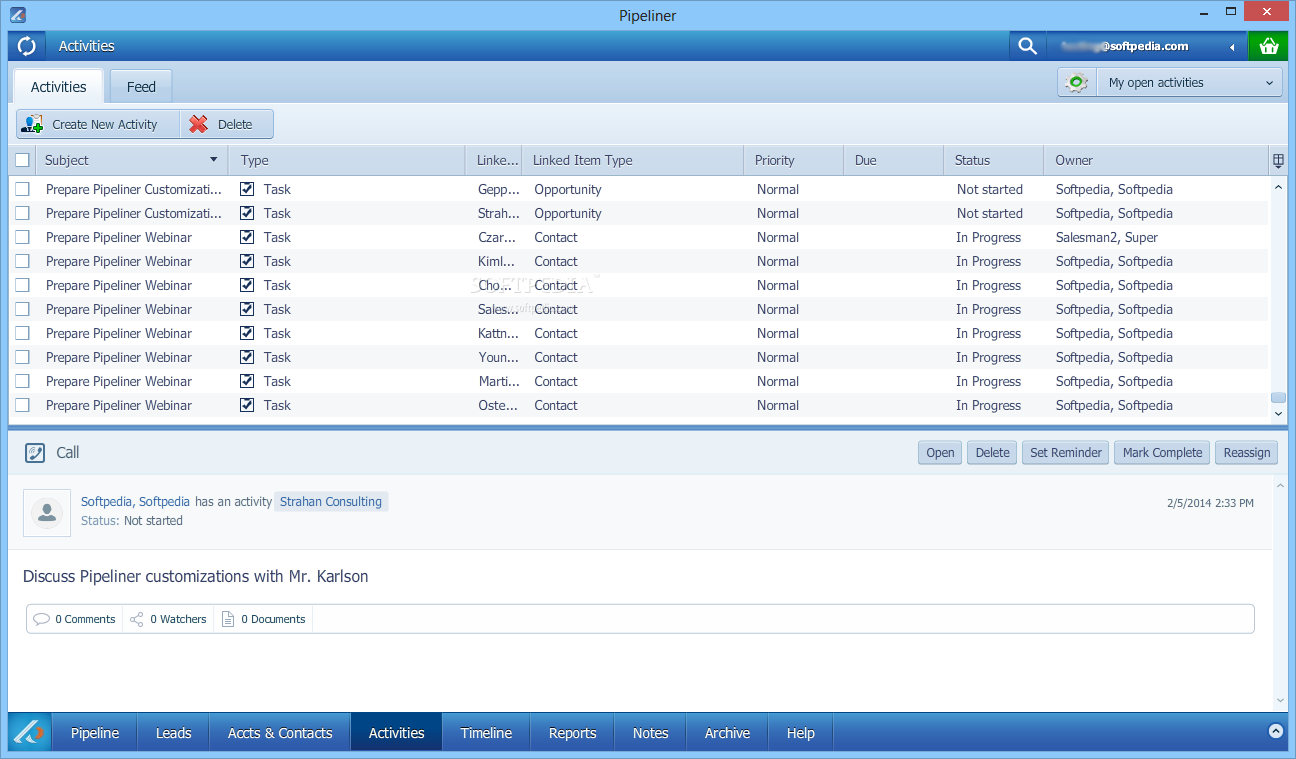Screen dimensions: 1296x759
Task: Click the activities list scroll-up arrow
Action: (x=1278, y=187)
